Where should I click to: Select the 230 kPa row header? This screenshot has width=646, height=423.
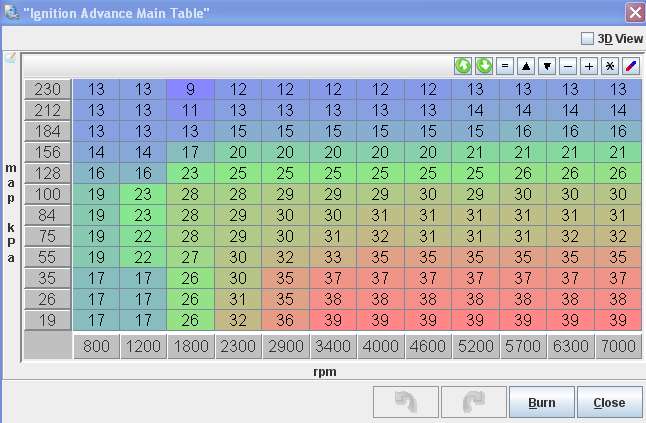tap(47, 89)
